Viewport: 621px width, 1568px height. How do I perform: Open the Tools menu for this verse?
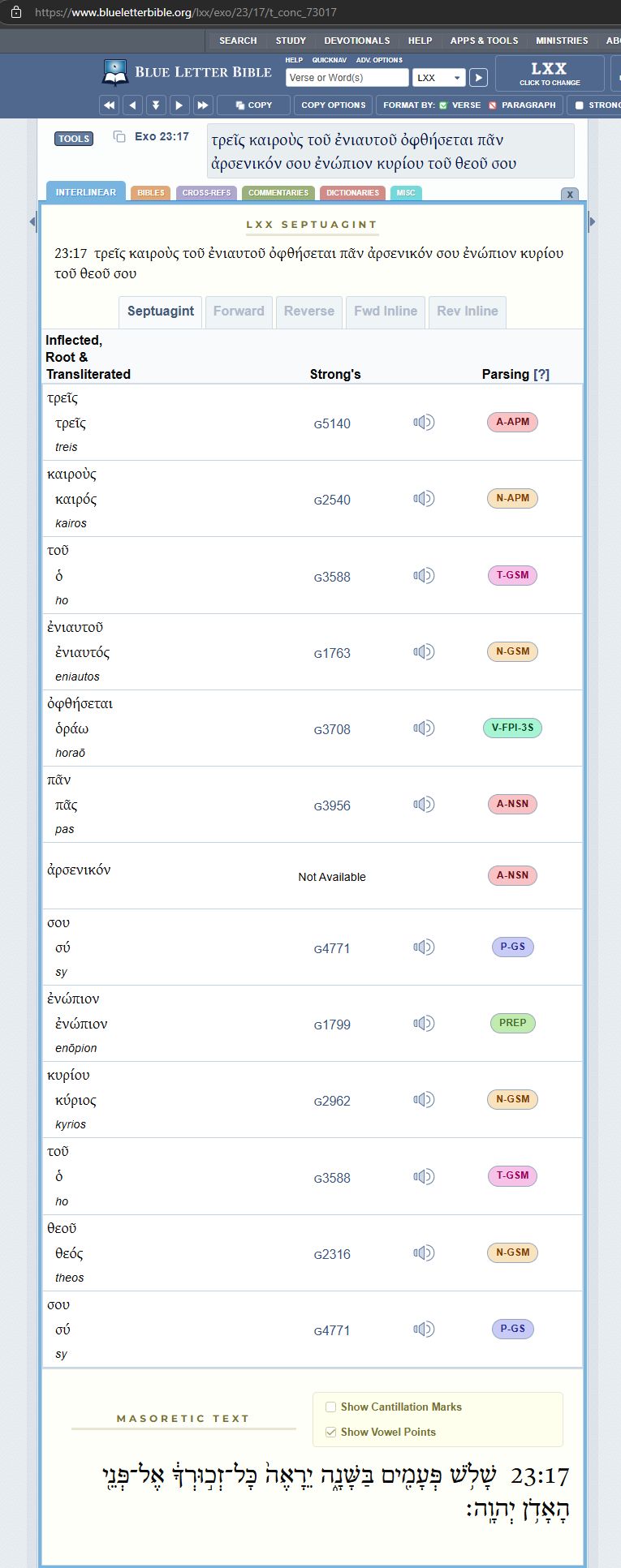click(74, 139)
